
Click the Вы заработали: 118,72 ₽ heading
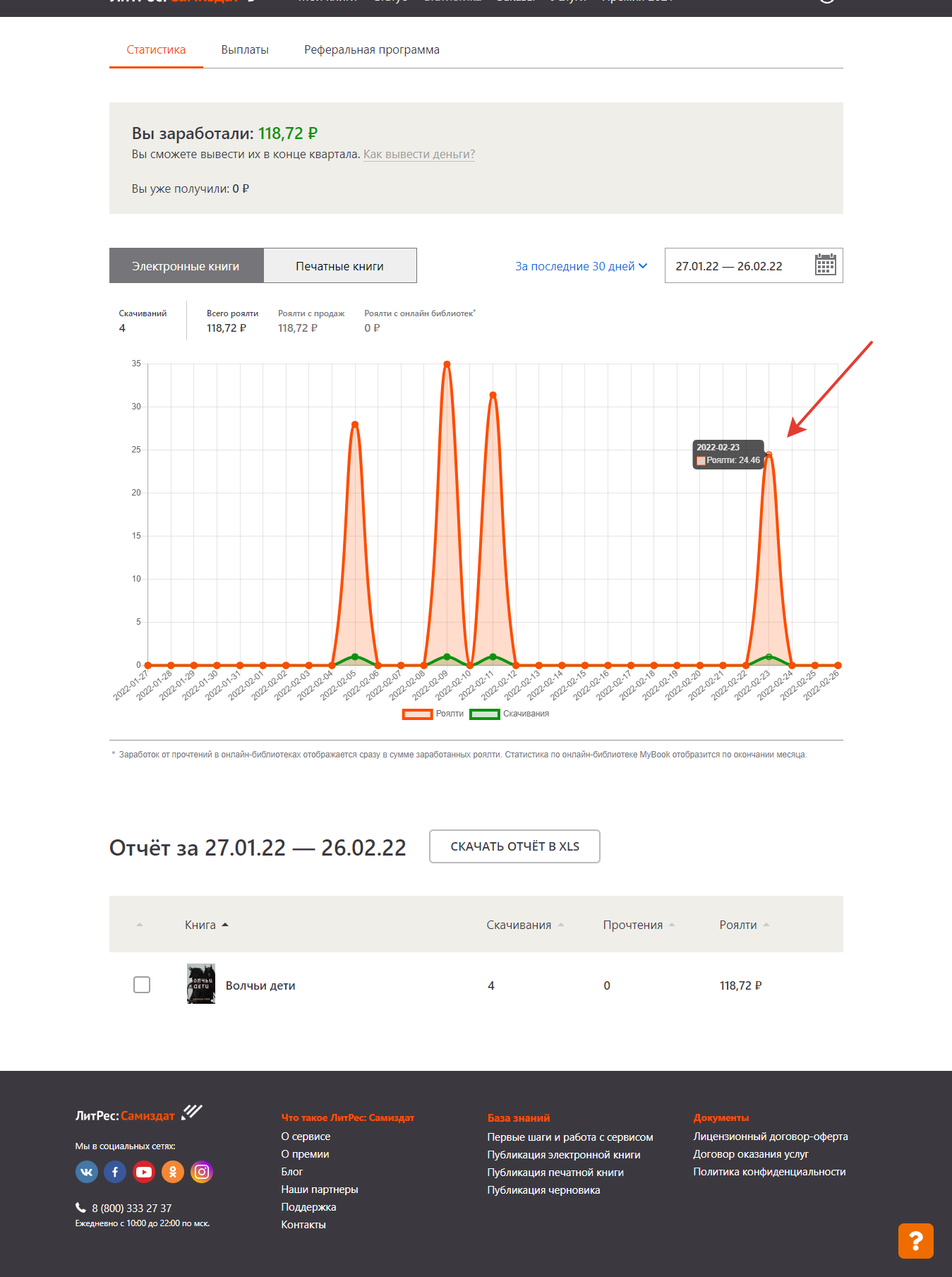click(x=224, y=133)
